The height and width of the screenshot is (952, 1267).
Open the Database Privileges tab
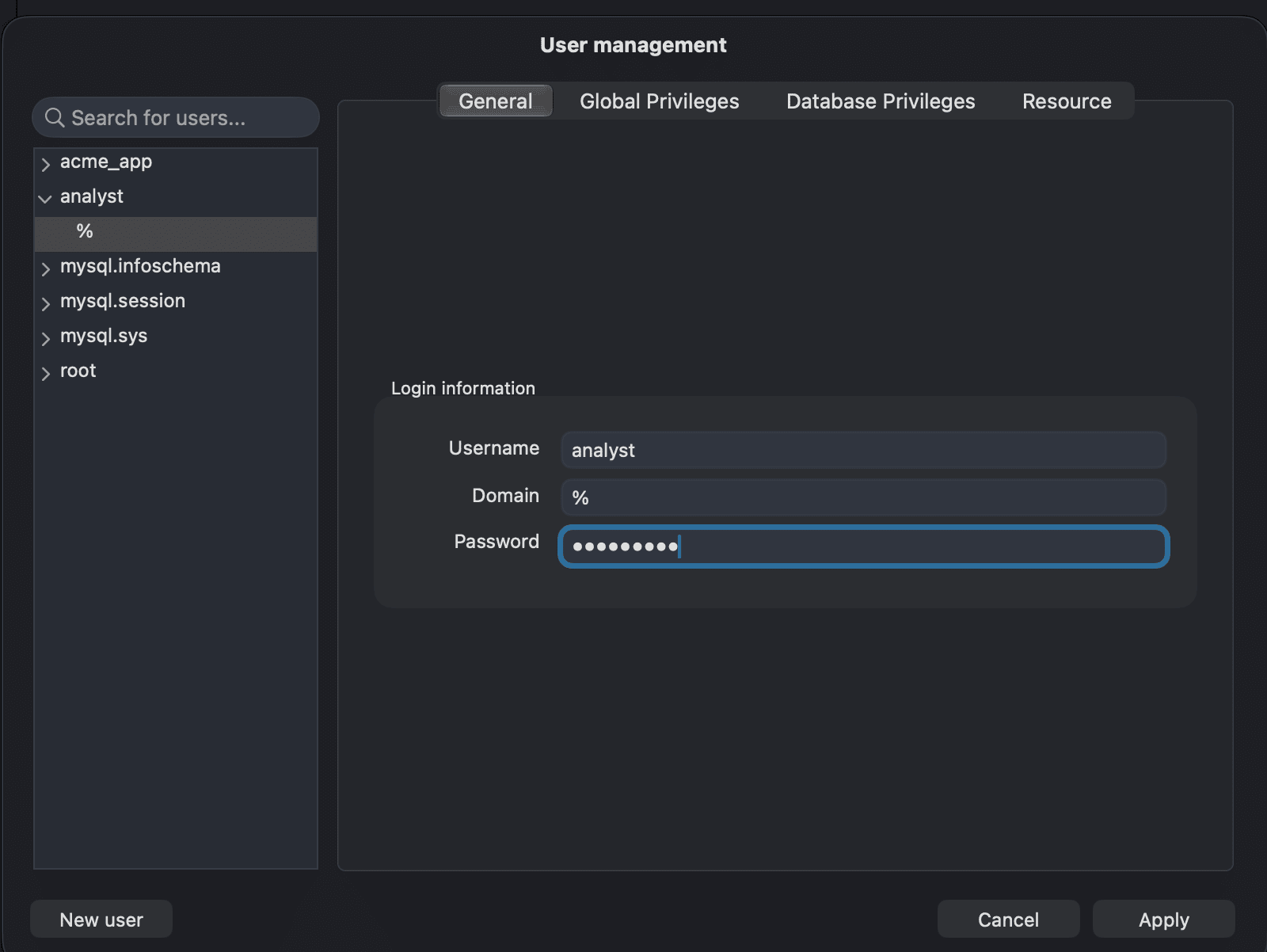coord(881,101)
